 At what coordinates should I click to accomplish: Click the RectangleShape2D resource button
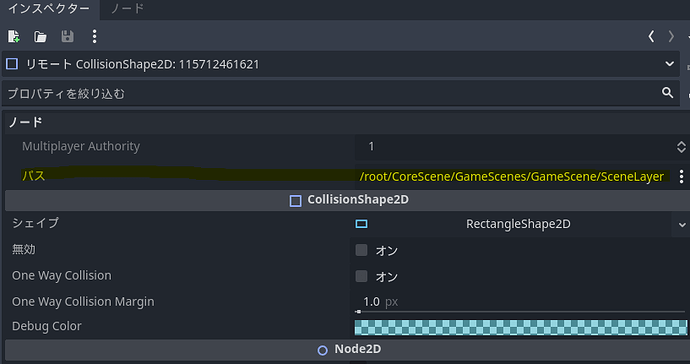(x=513, y=224)
